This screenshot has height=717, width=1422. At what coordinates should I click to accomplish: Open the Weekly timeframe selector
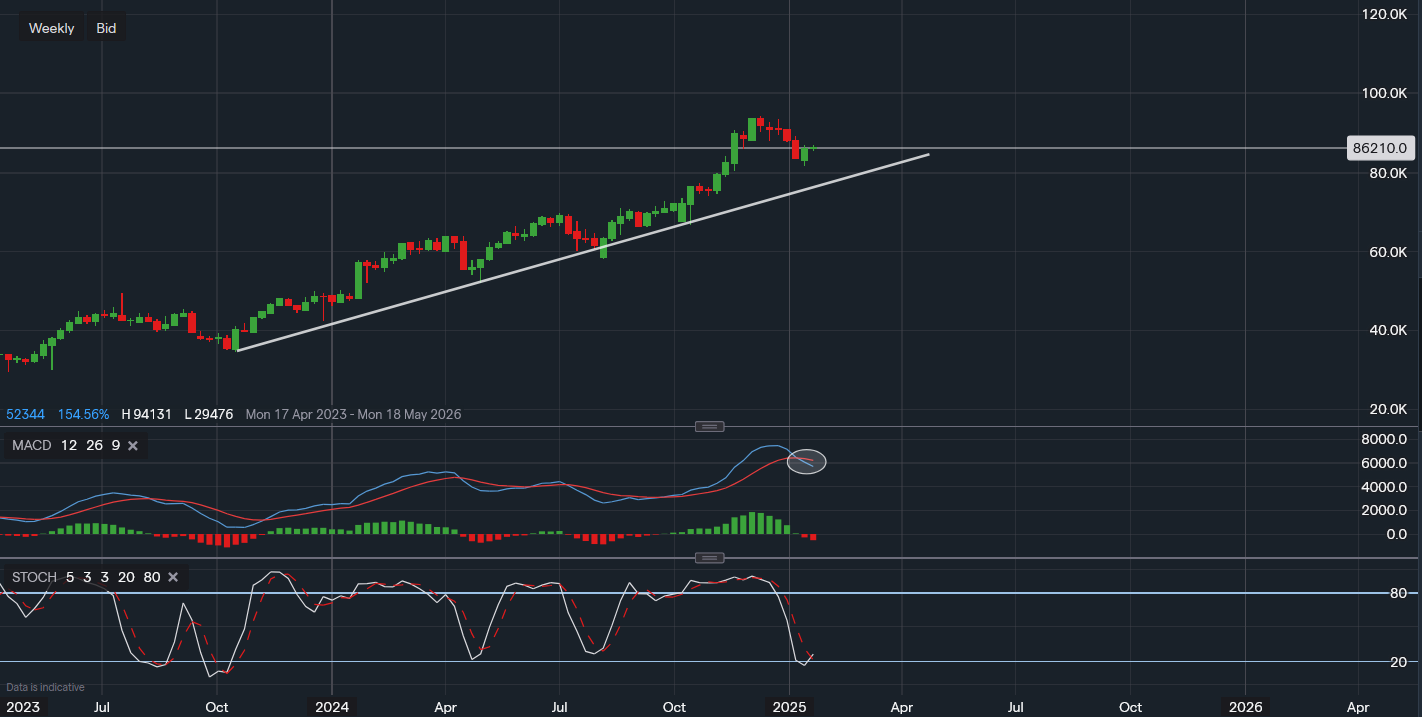pyautogui.click(x=51, y=27)
